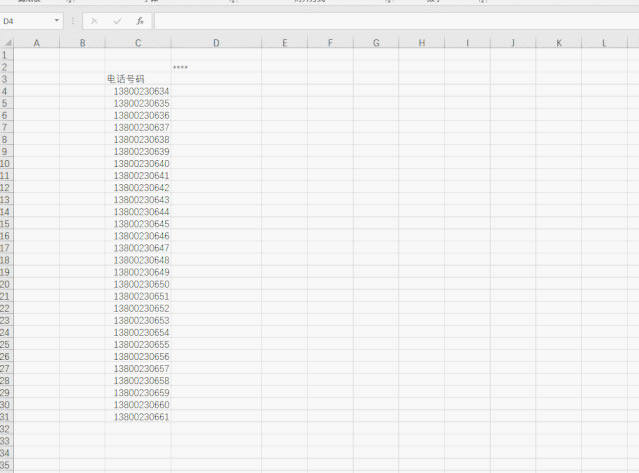639x473 pixels.
Task: Click cell containing 13800230645
Action: click(x=141, y=224)
